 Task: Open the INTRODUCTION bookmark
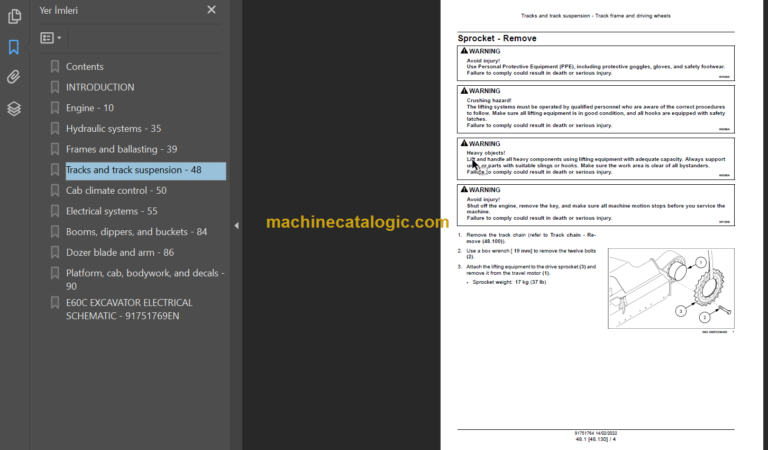point(100,87)
